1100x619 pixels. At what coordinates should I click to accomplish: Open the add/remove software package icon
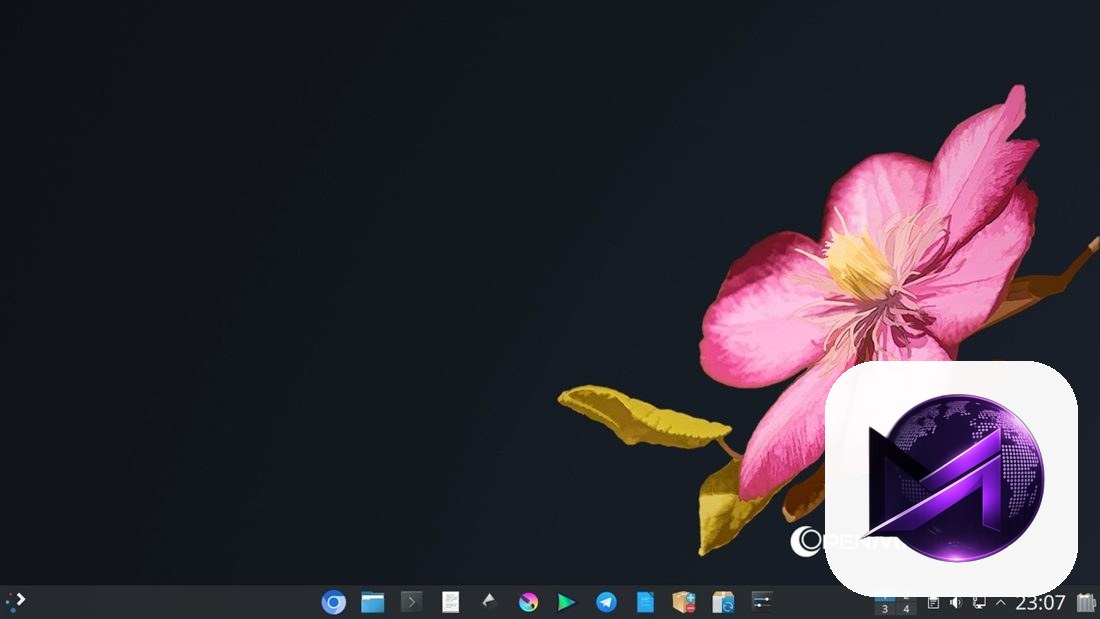click(x=684, y=602)
